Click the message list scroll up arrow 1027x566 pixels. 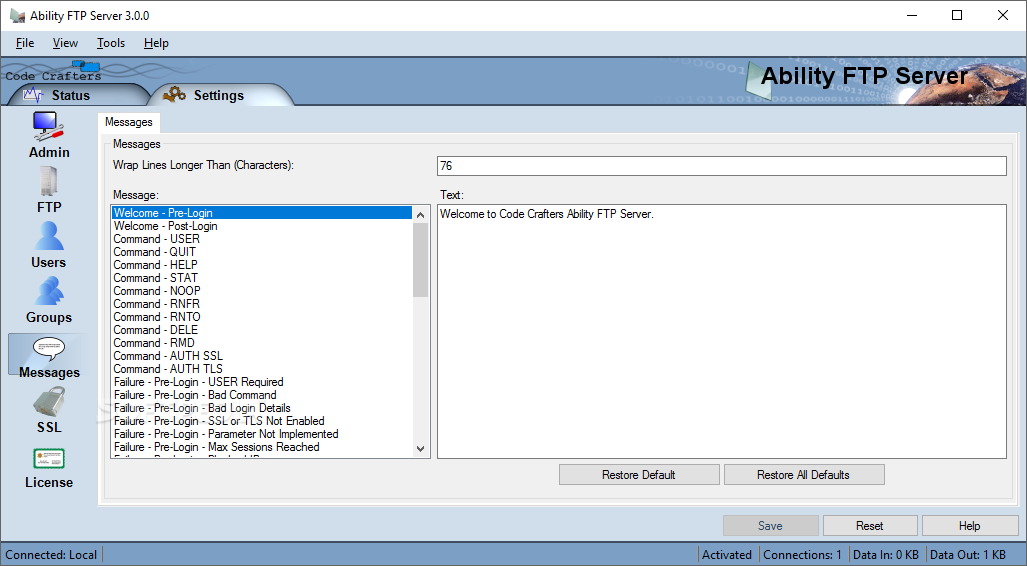tap(420, 214)
